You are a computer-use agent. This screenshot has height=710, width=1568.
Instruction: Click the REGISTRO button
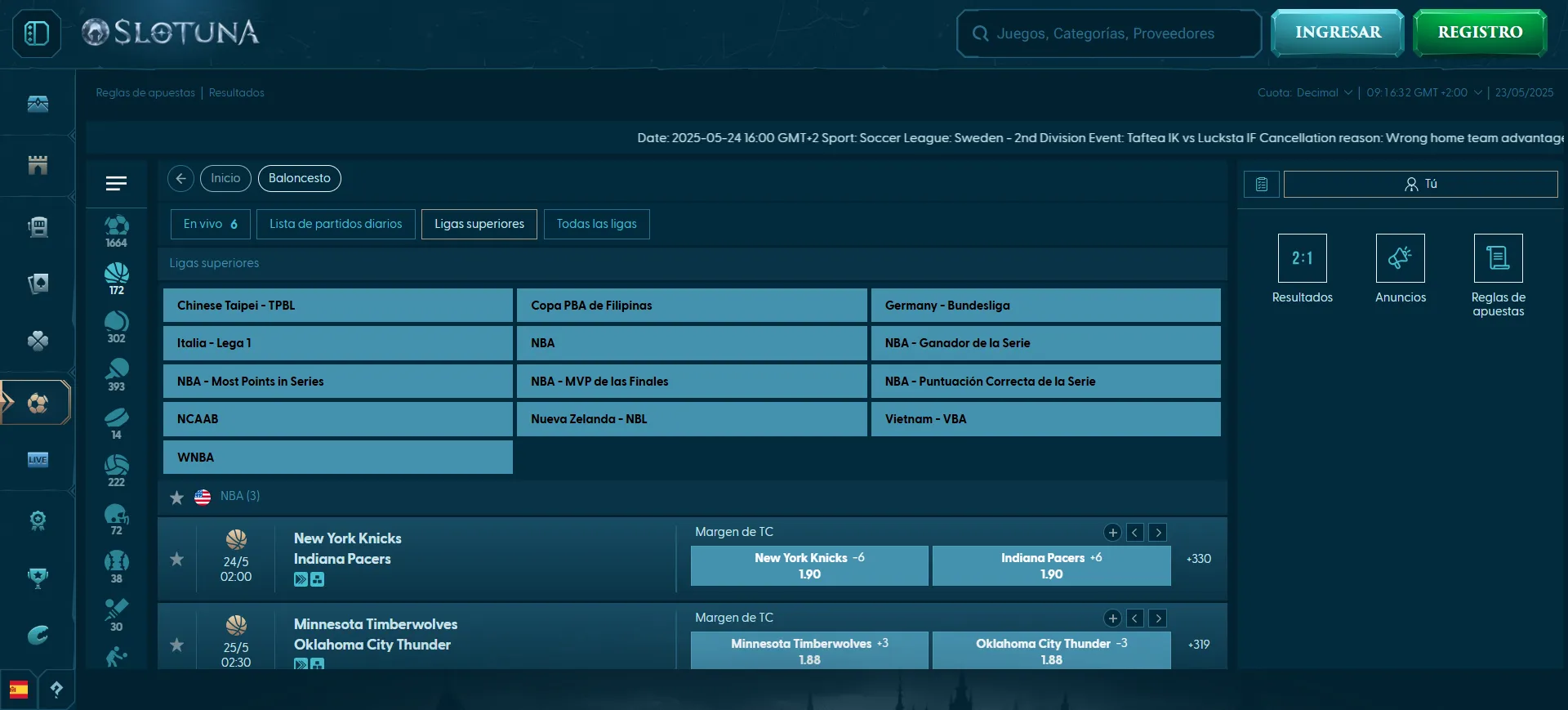pos(1480,33)
